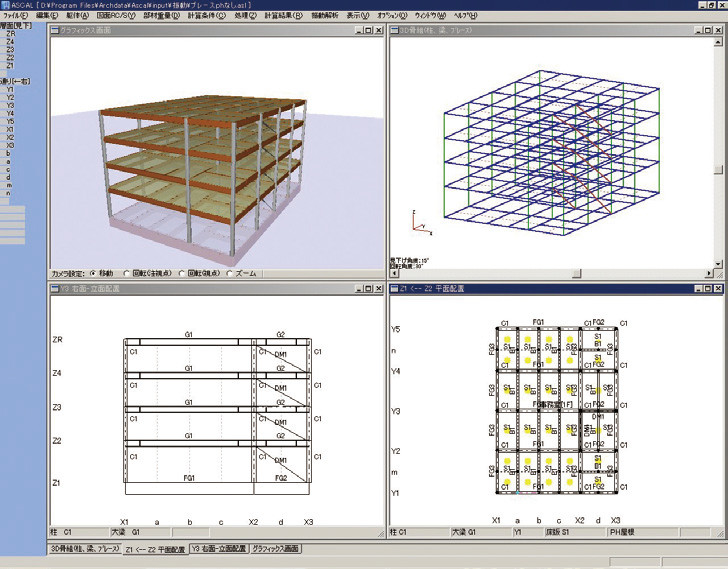Select grid line Y3 in the side list

[10, 105]
